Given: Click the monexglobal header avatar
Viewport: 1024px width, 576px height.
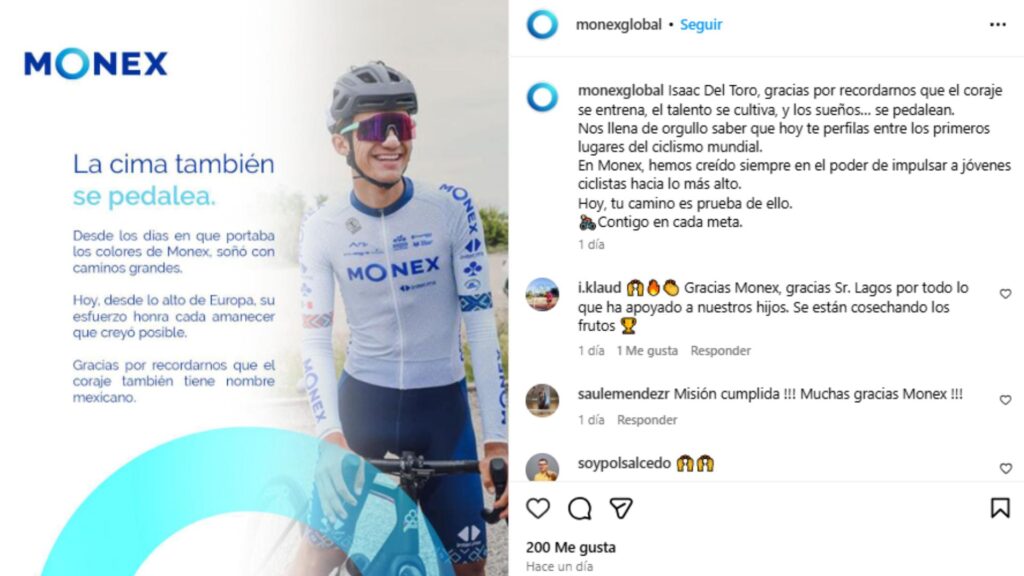Looking at the screenshot, I should pos(542,25).
